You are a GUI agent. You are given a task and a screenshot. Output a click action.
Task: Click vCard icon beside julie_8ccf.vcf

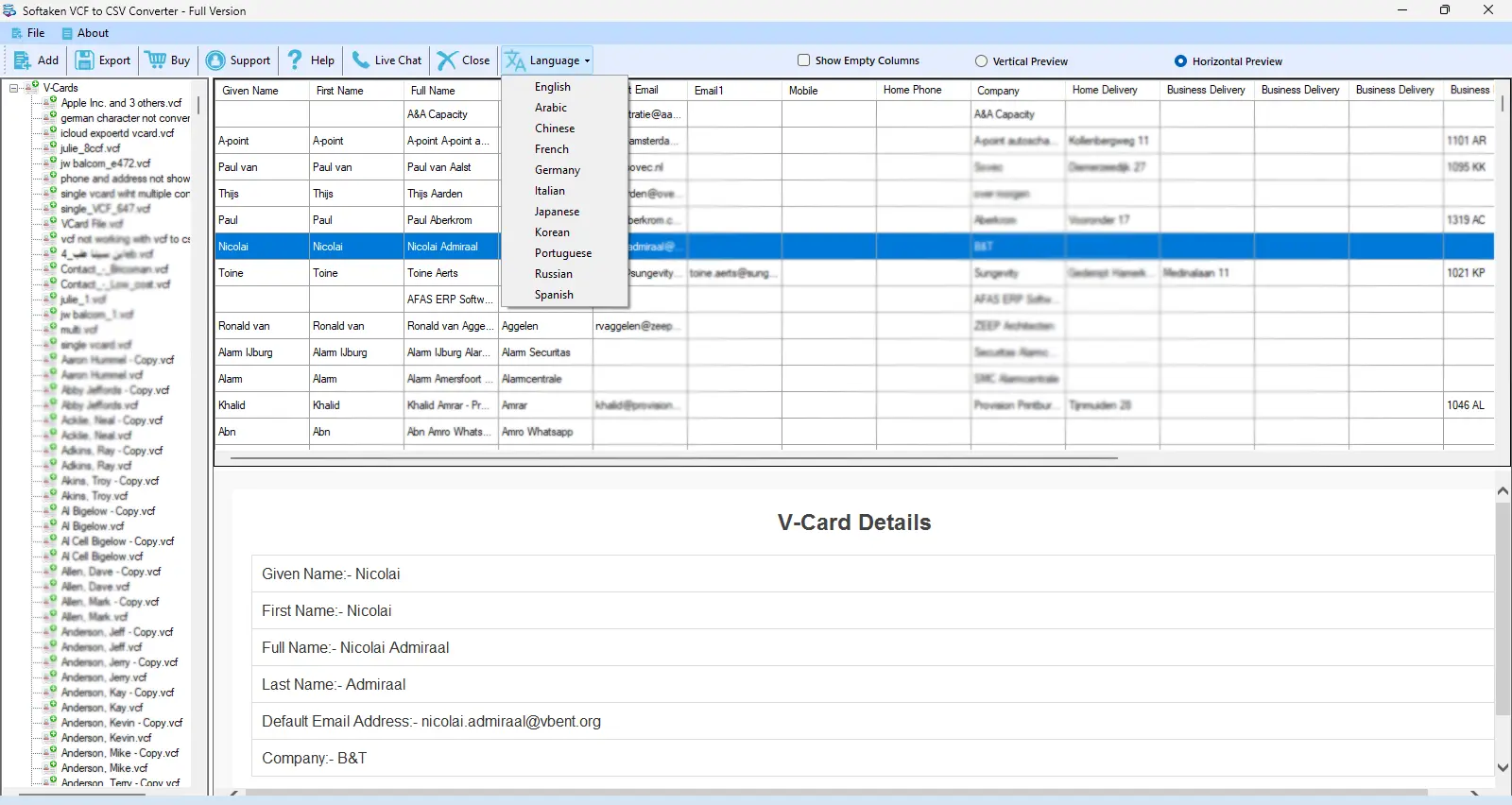click(x=51, y=147)
